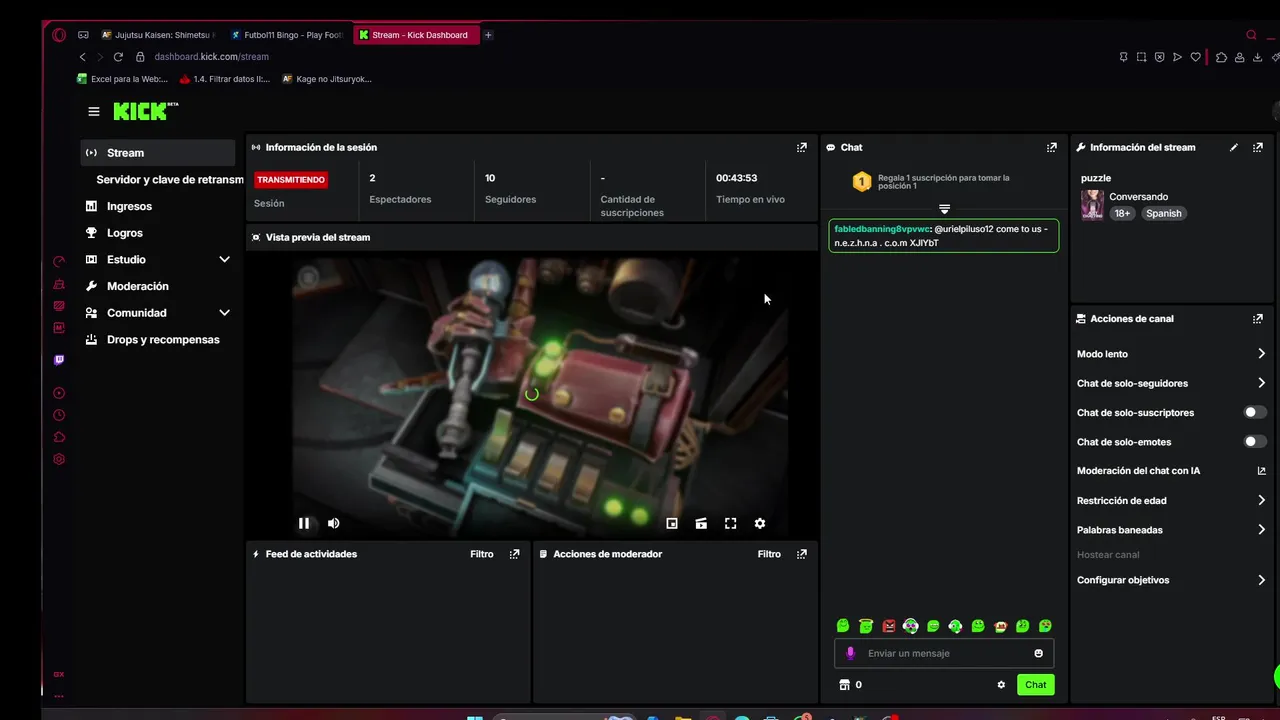1280x720 pixels.
Task: Pop out the Acciones de moderador panel
Action: point(801,554)
